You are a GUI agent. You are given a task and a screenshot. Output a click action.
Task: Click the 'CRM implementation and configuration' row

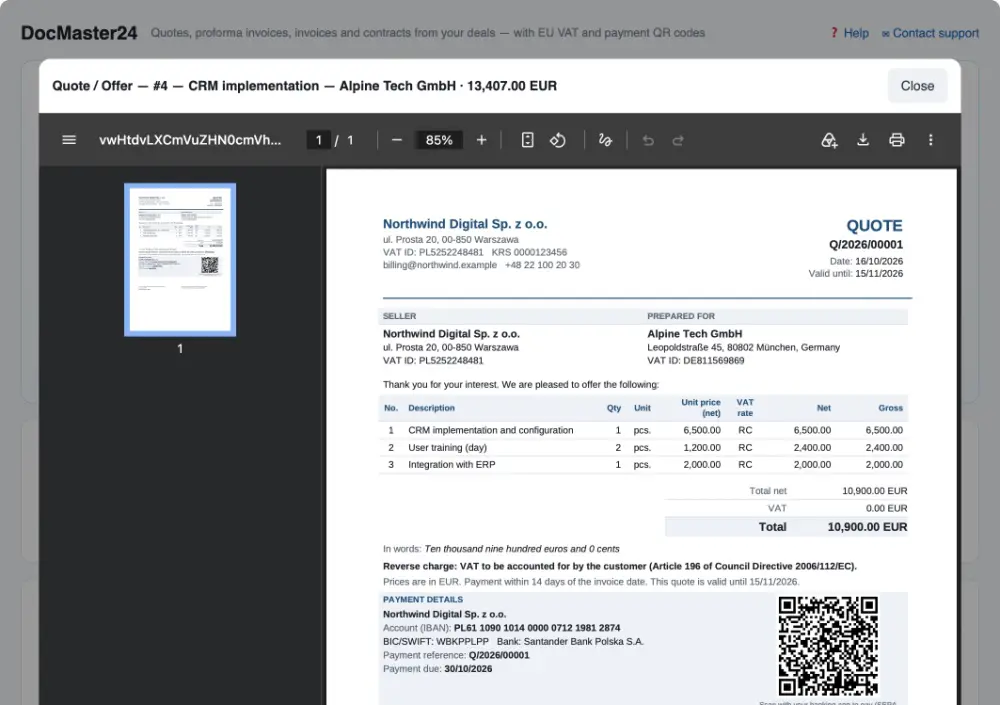(643, 430)
